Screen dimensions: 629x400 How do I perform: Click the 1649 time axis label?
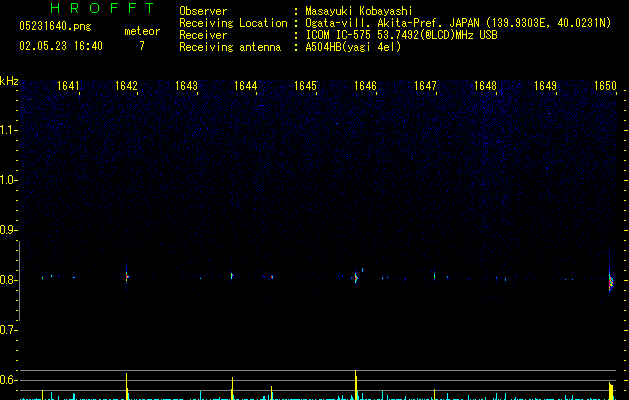[x=546, y=86]
